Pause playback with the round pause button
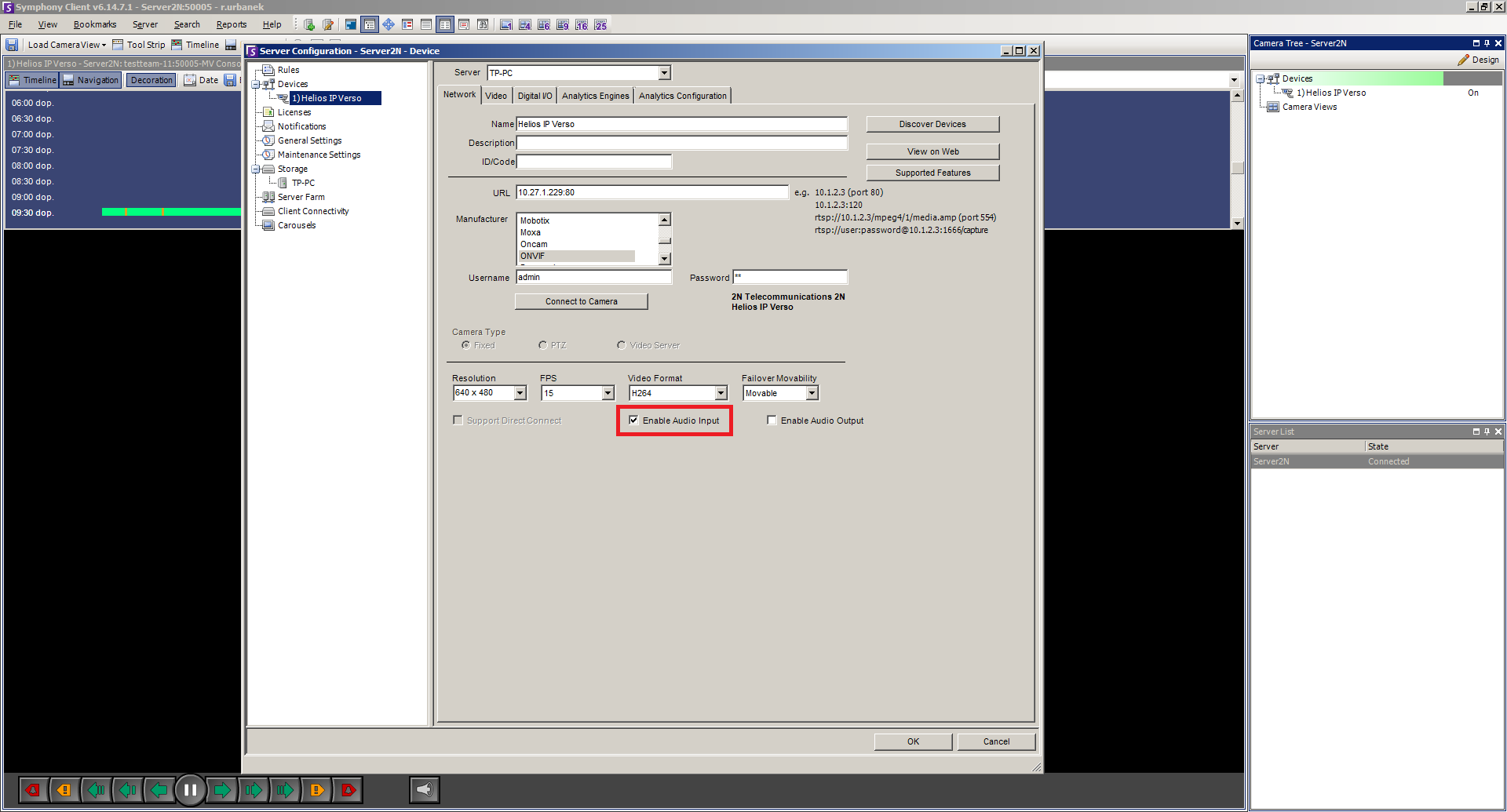The width and height of the screenshot is (1507, 812). click(x=190, y=790)
